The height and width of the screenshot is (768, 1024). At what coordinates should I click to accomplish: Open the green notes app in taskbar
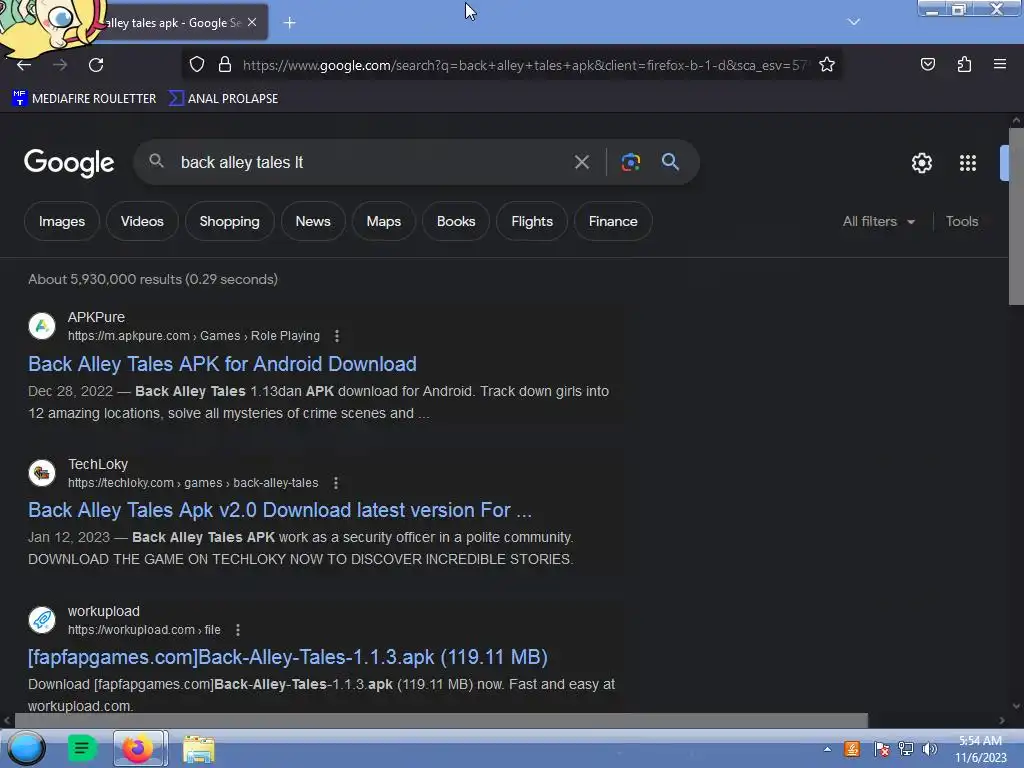(82, 748)
